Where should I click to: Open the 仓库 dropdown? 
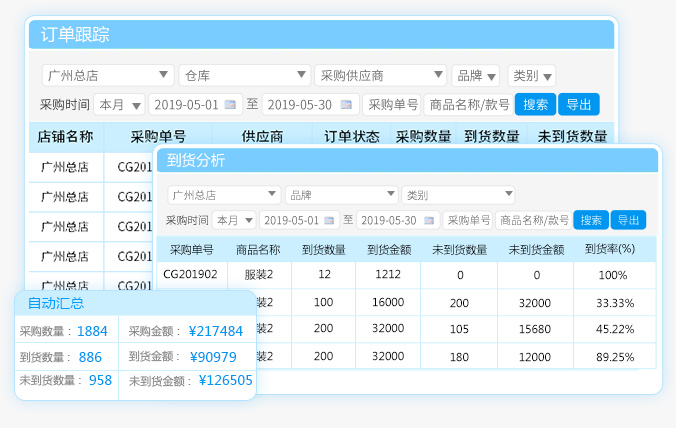245,75
